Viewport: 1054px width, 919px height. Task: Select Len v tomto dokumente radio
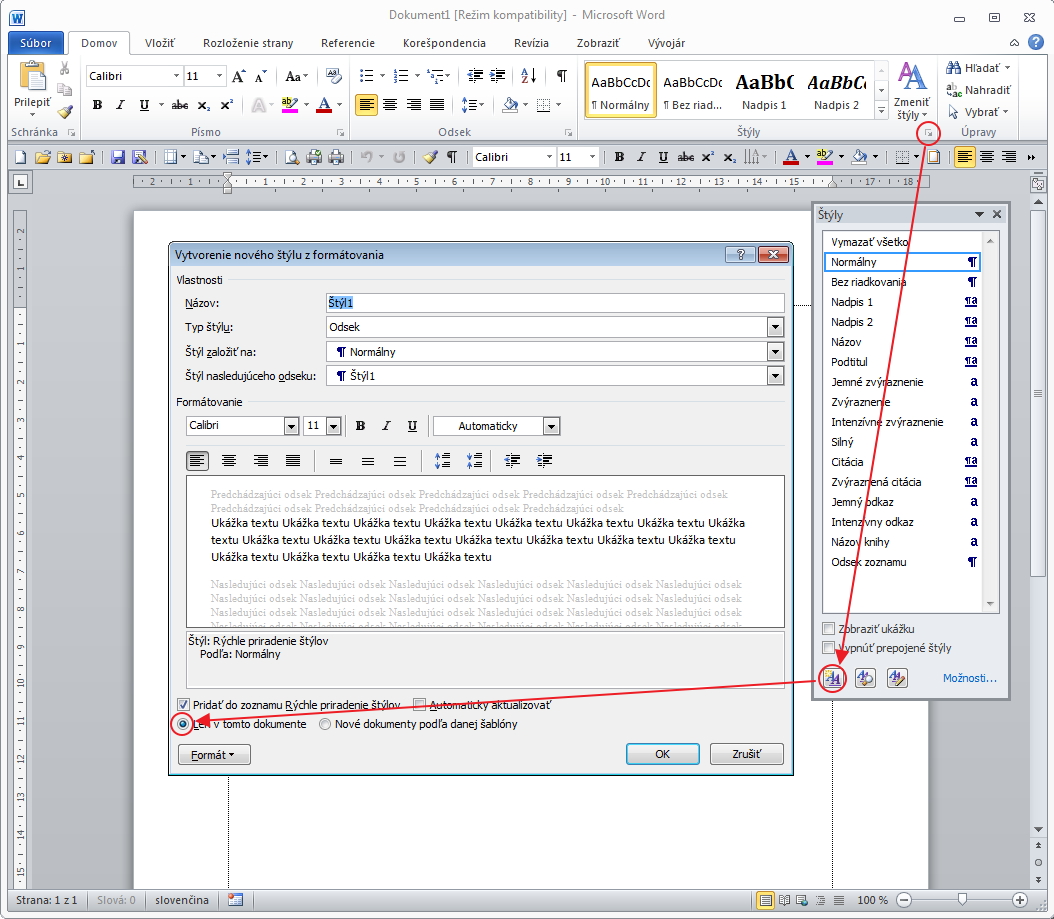click(x=183, y=724)
